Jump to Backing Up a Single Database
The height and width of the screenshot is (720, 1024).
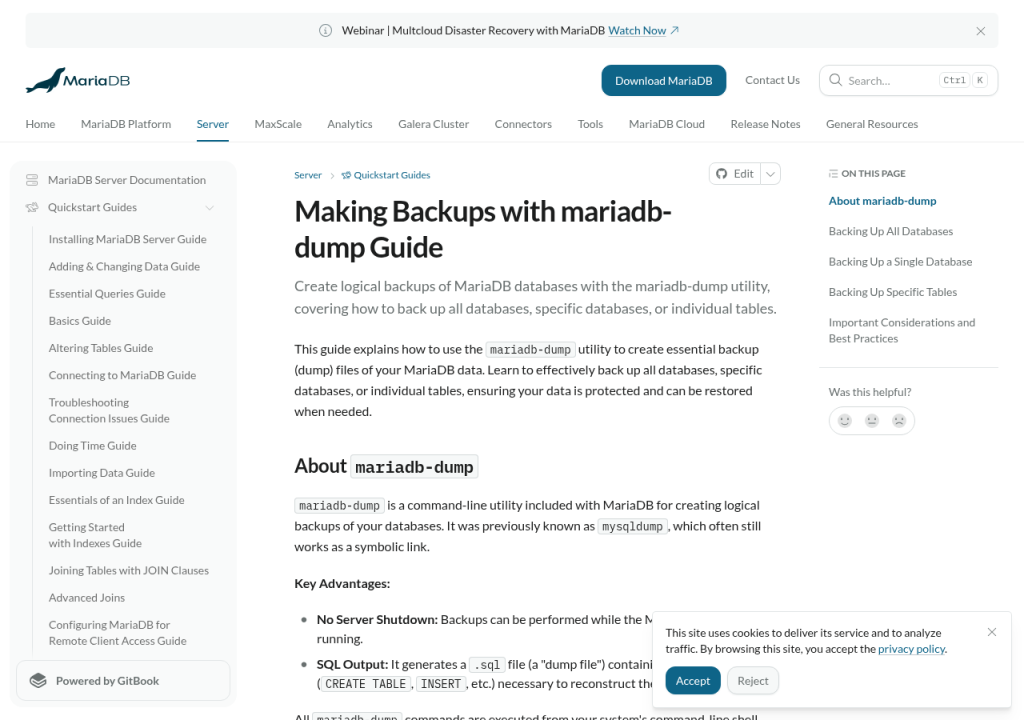click(901, 262)
